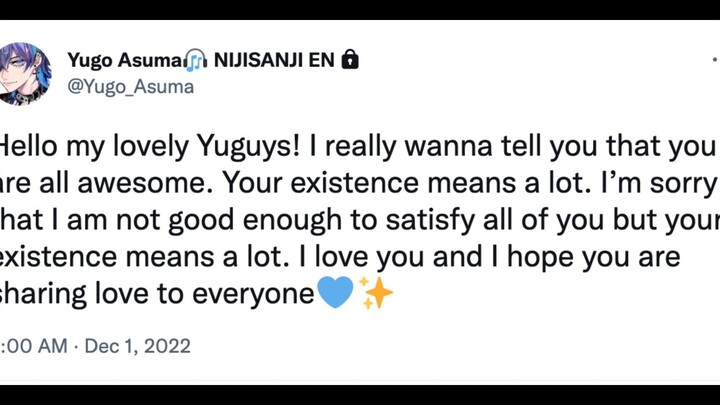Click the tweet's AM timestamp

pos(34,347)
